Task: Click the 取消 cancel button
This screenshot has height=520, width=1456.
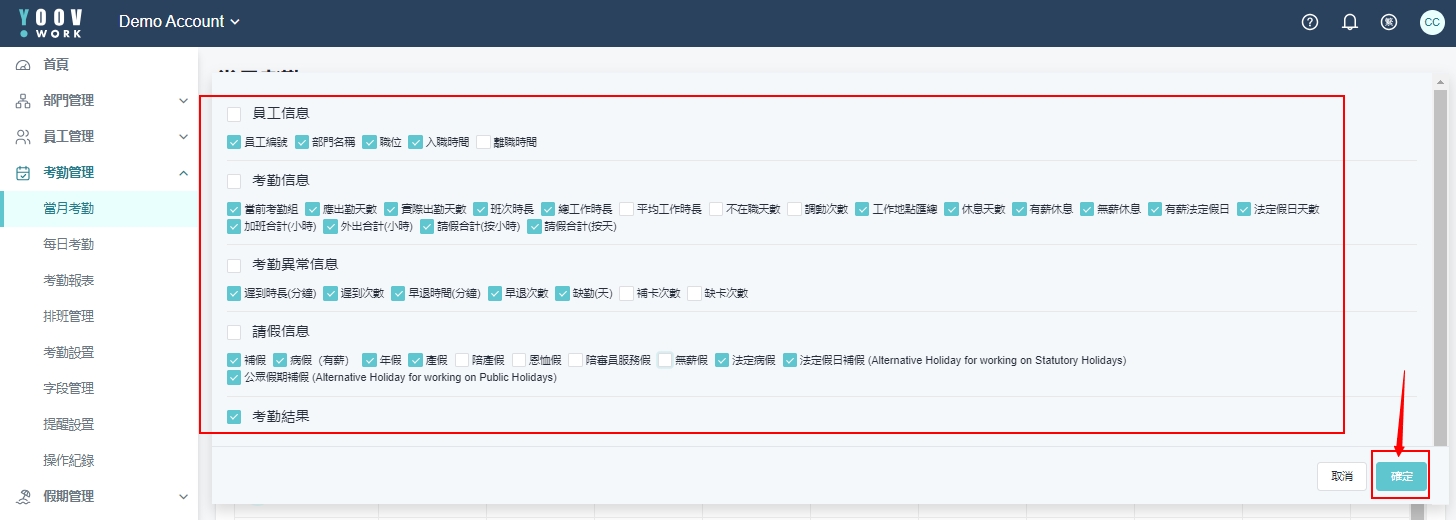Action: (1342, 477)
